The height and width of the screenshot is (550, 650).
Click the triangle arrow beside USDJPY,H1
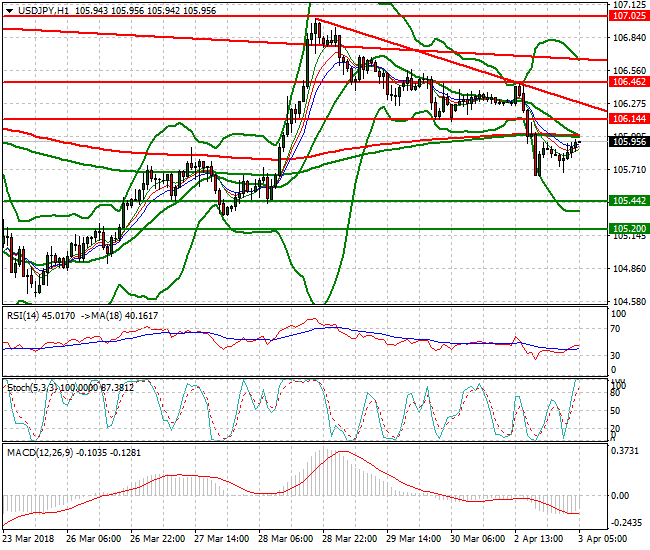(9, 11)
